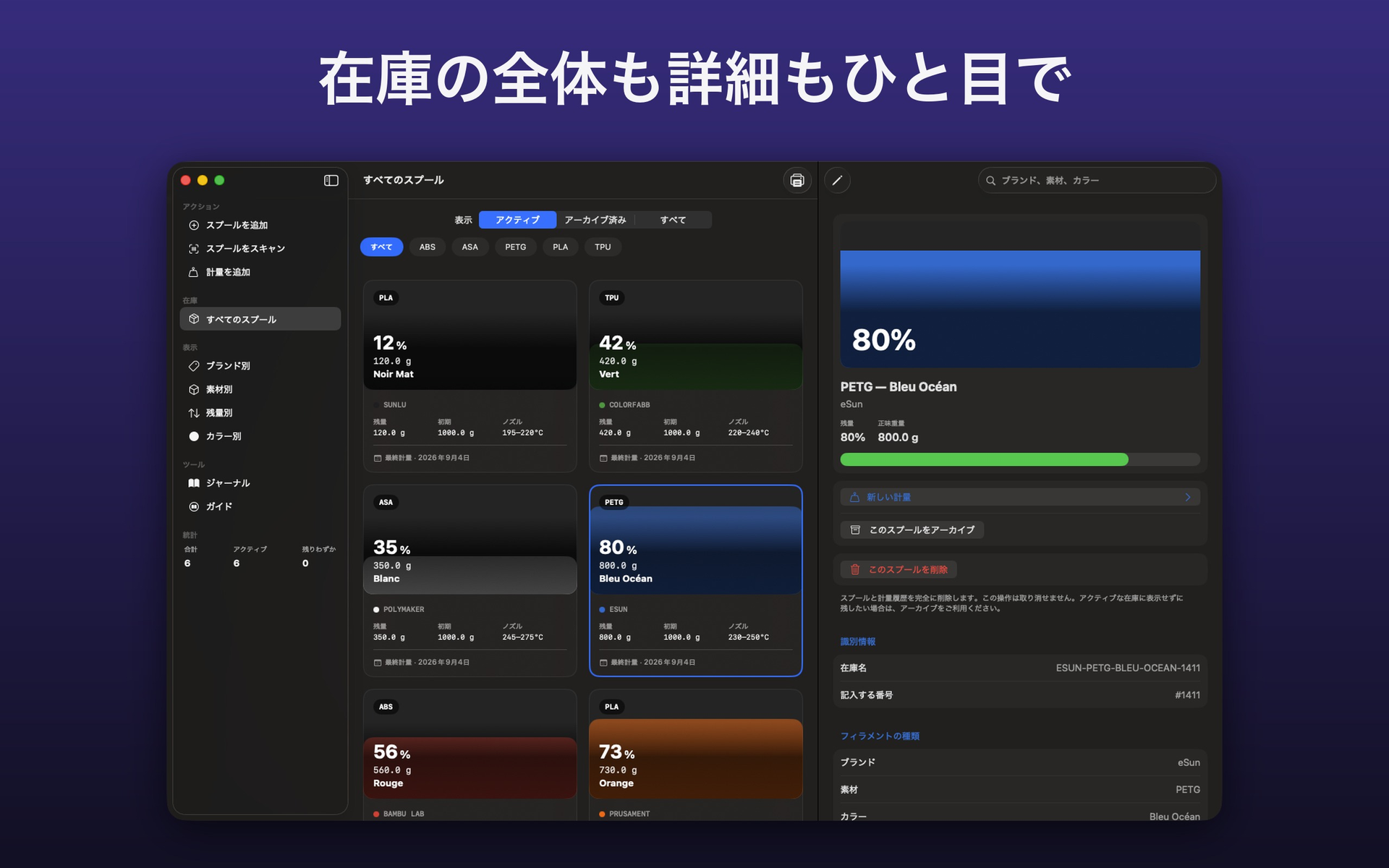Click the blue 80% color preview
This screenshot has width=1389, height=868.
tap(1020, 309)
